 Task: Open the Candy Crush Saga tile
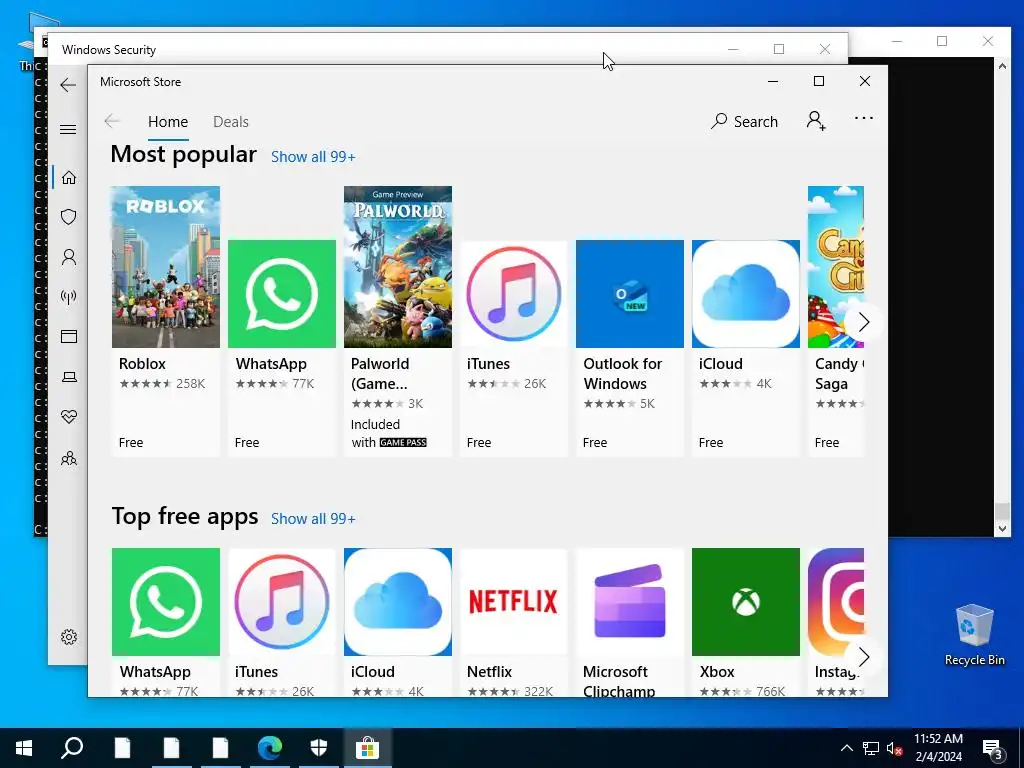[836, 320]
